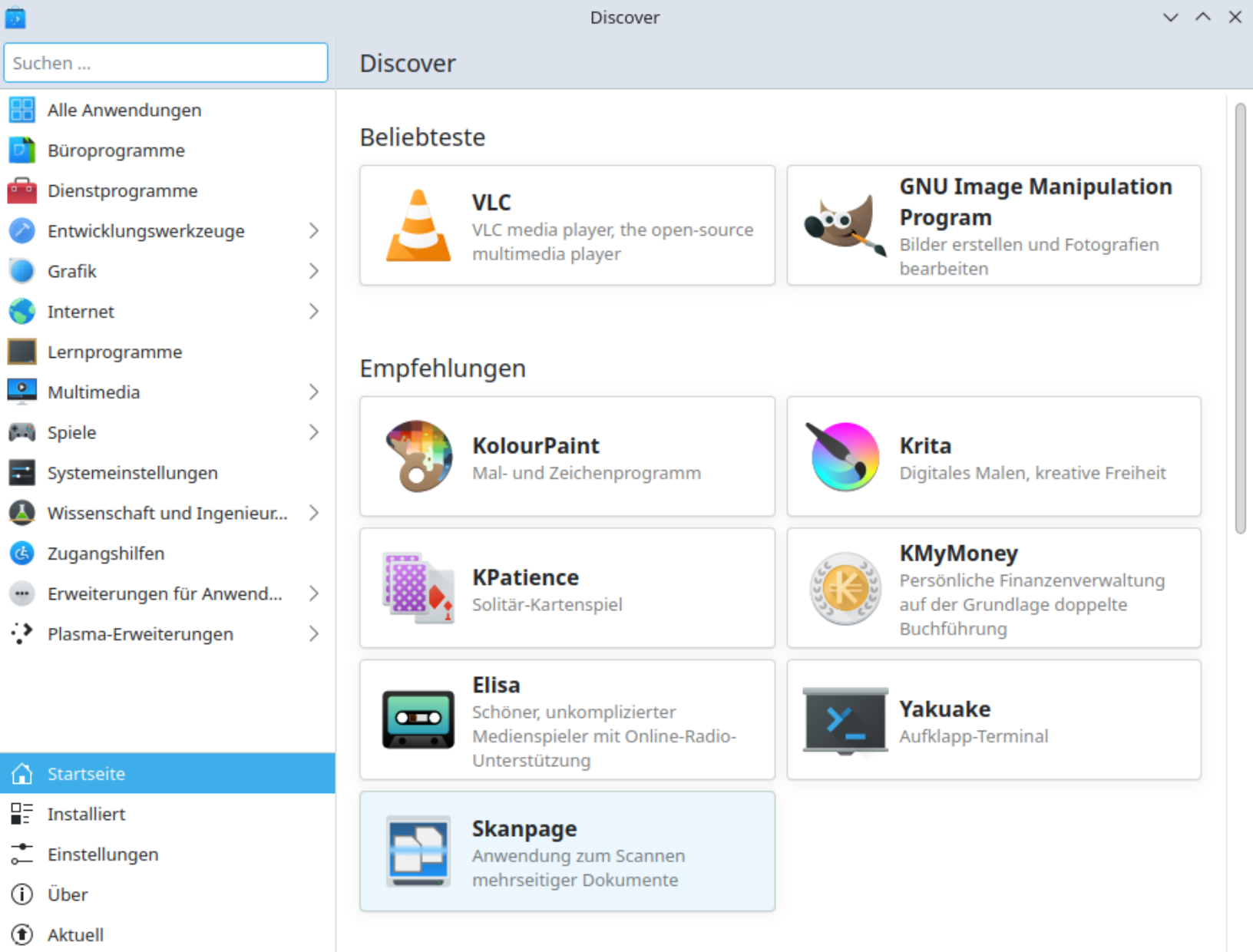Select the KolourPaint recommendation
1253x952 pixels.
[x=567, y=456]
